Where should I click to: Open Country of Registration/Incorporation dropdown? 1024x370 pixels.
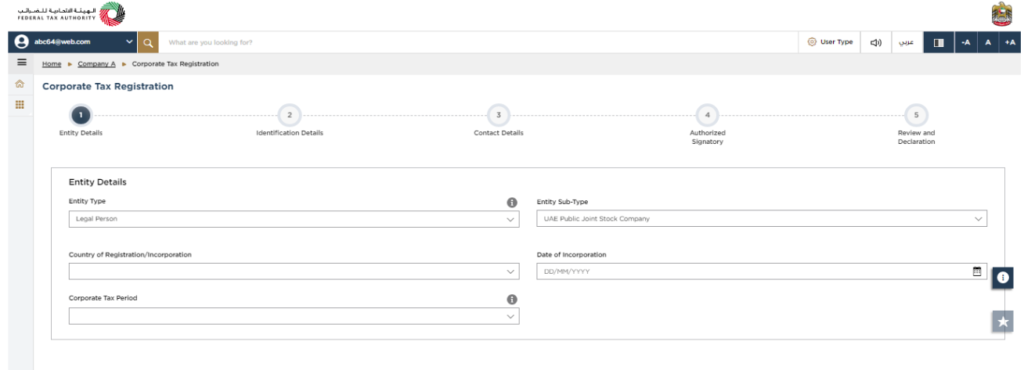tap(294, 271)
